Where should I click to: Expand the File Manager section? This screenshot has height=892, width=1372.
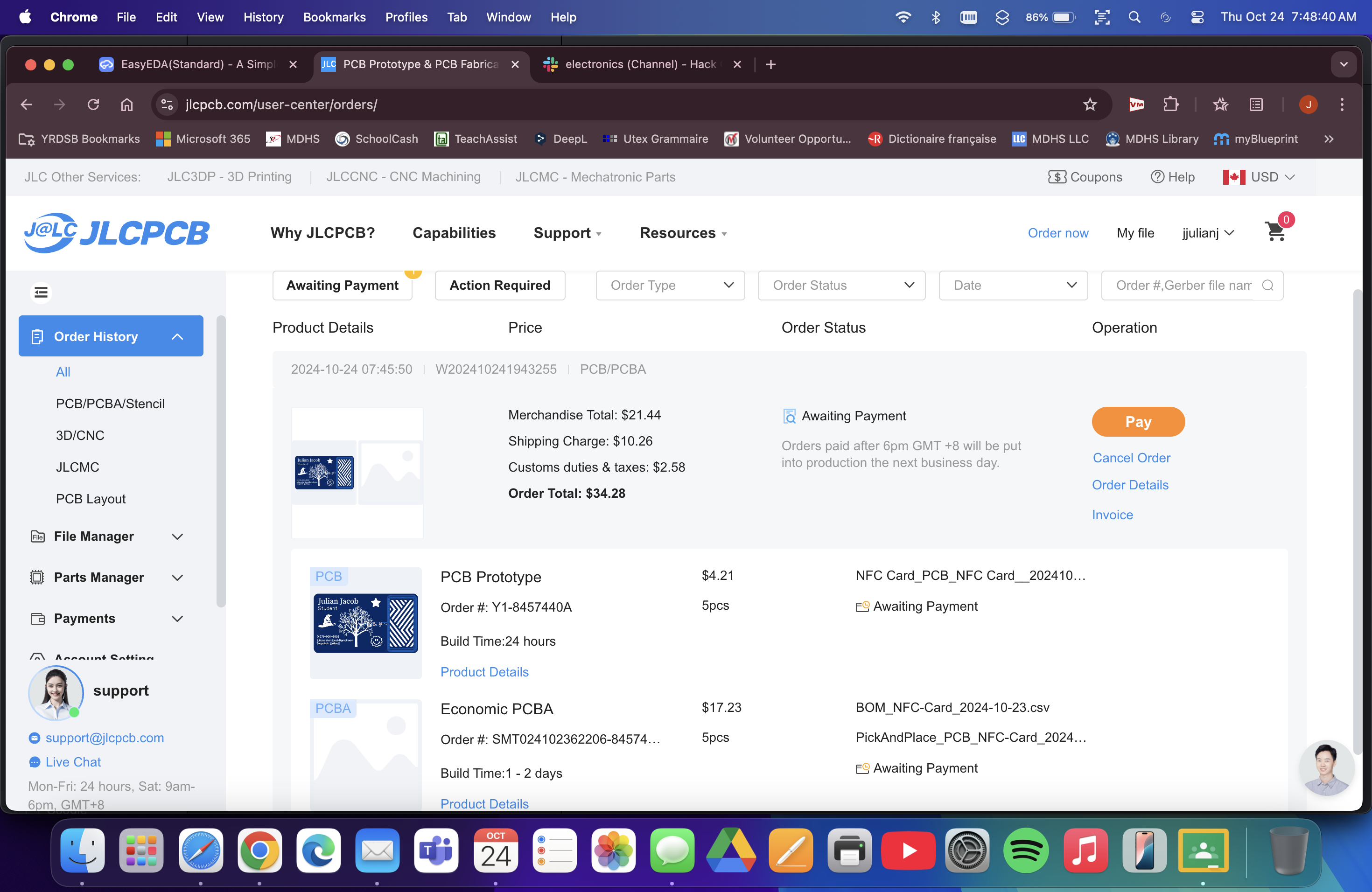coord(177,537)
